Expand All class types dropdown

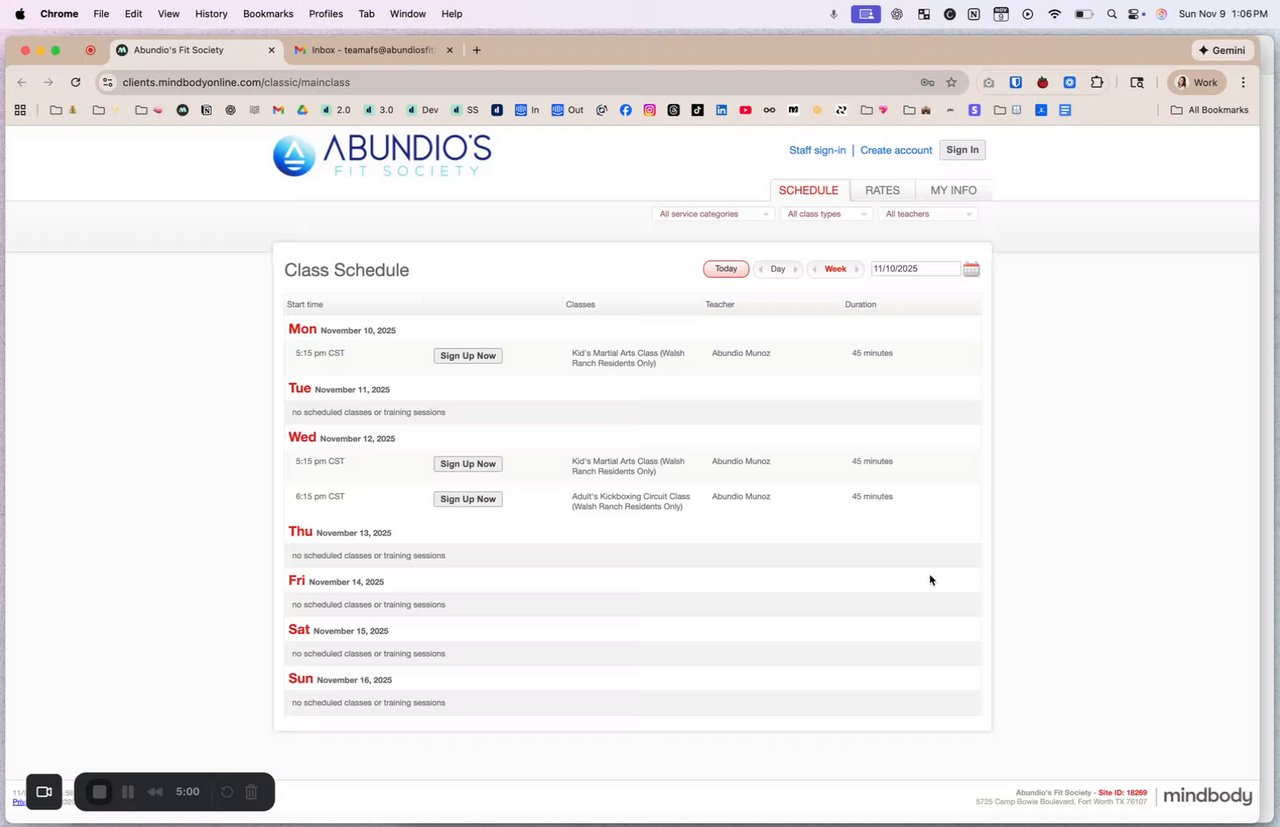(826, 214)
